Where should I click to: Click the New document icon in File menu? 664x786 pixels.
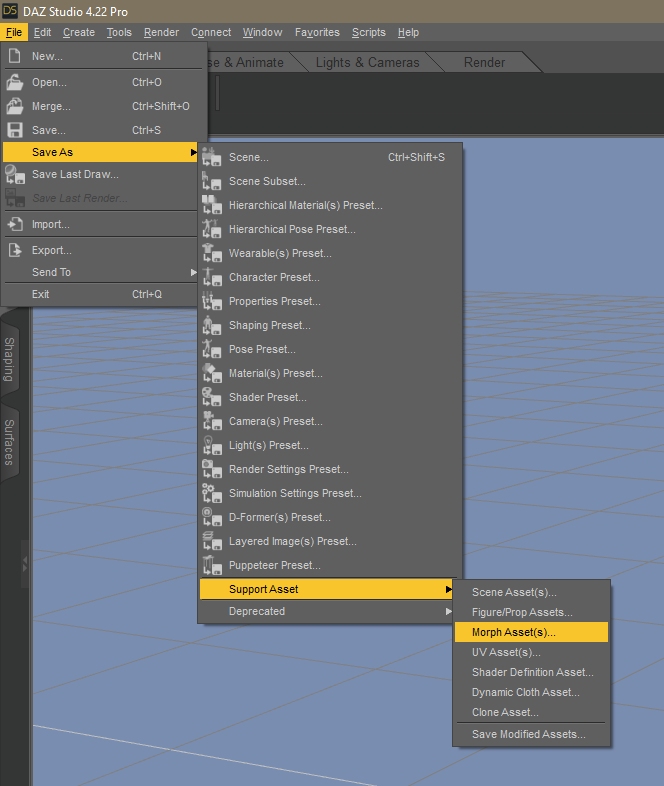pos(15,56)
